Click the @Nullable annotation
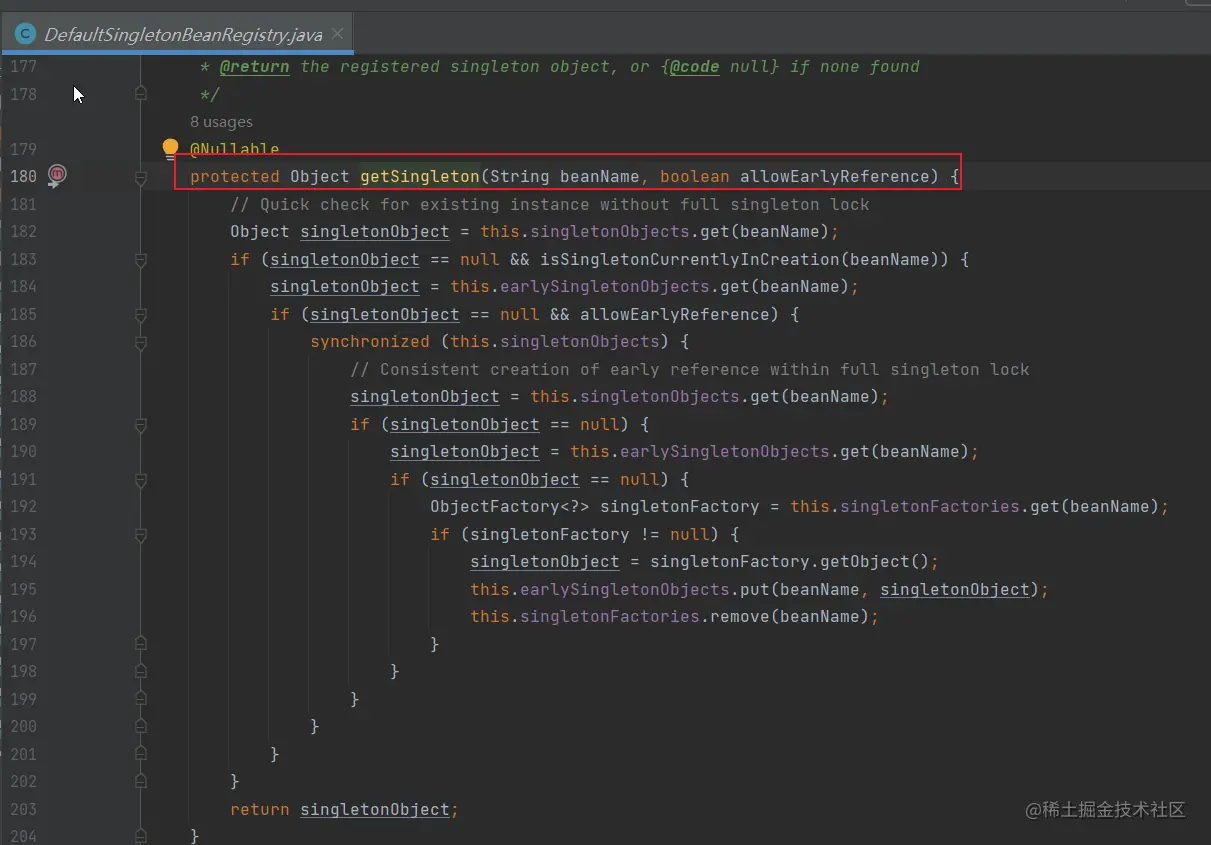Image resolution: width=1211 pixels, height=845 pixels. tap(235, 149)
